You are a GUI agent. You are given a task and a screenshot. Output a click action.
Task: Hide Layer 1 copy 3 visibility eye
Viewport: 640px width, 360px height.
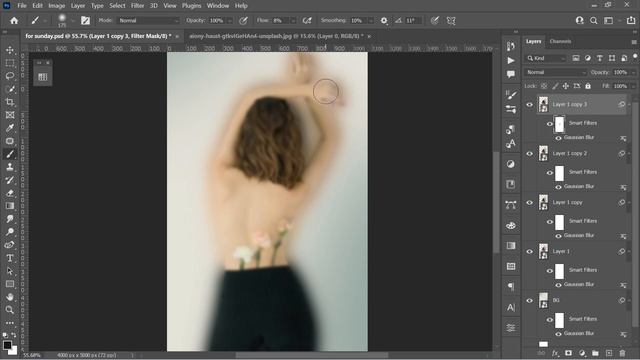pyautogui.click(x=529, y=104)
